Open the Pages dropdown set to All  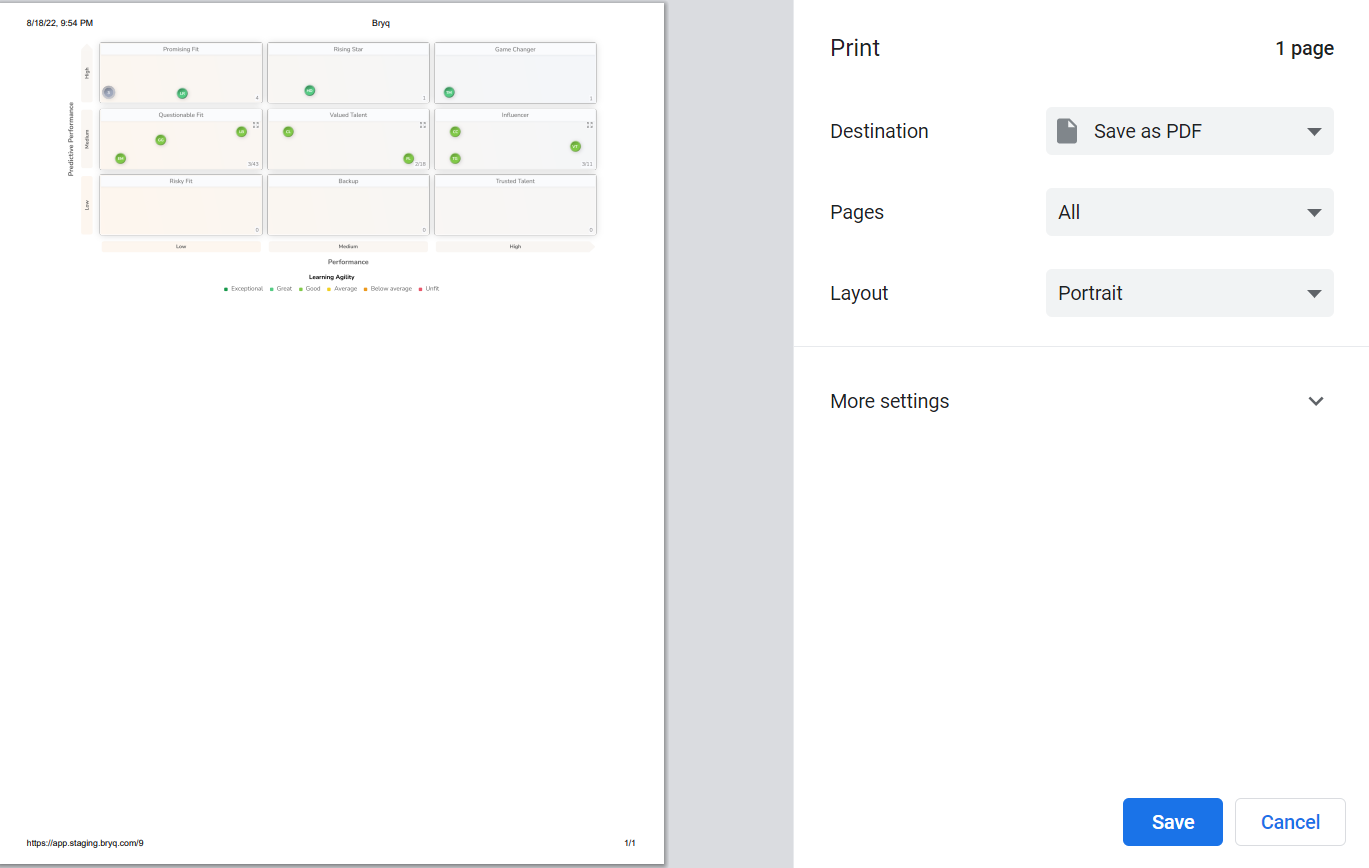click(x=1189, y=212)
